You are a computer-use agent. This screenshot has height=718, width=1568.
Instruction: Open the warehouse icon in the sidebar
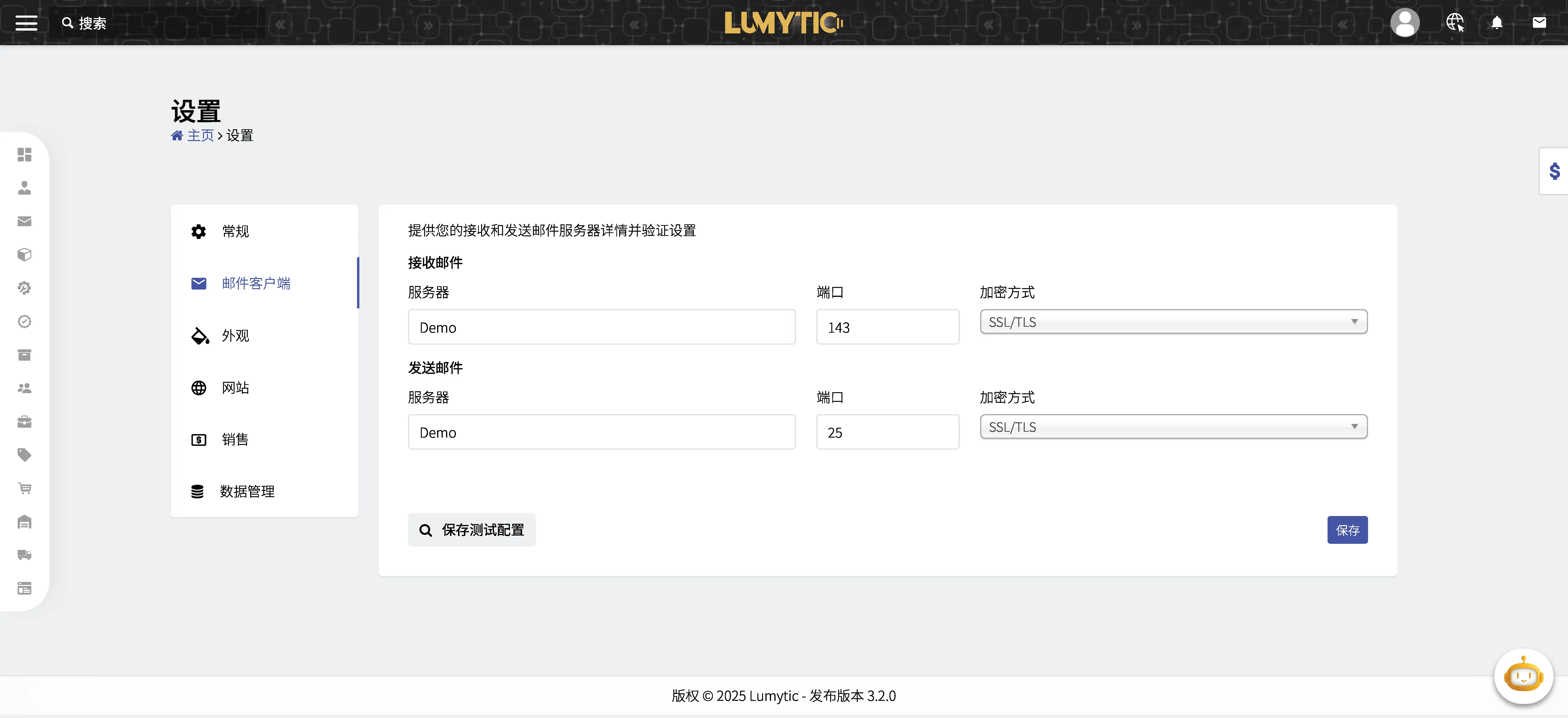tap(24, 521)
